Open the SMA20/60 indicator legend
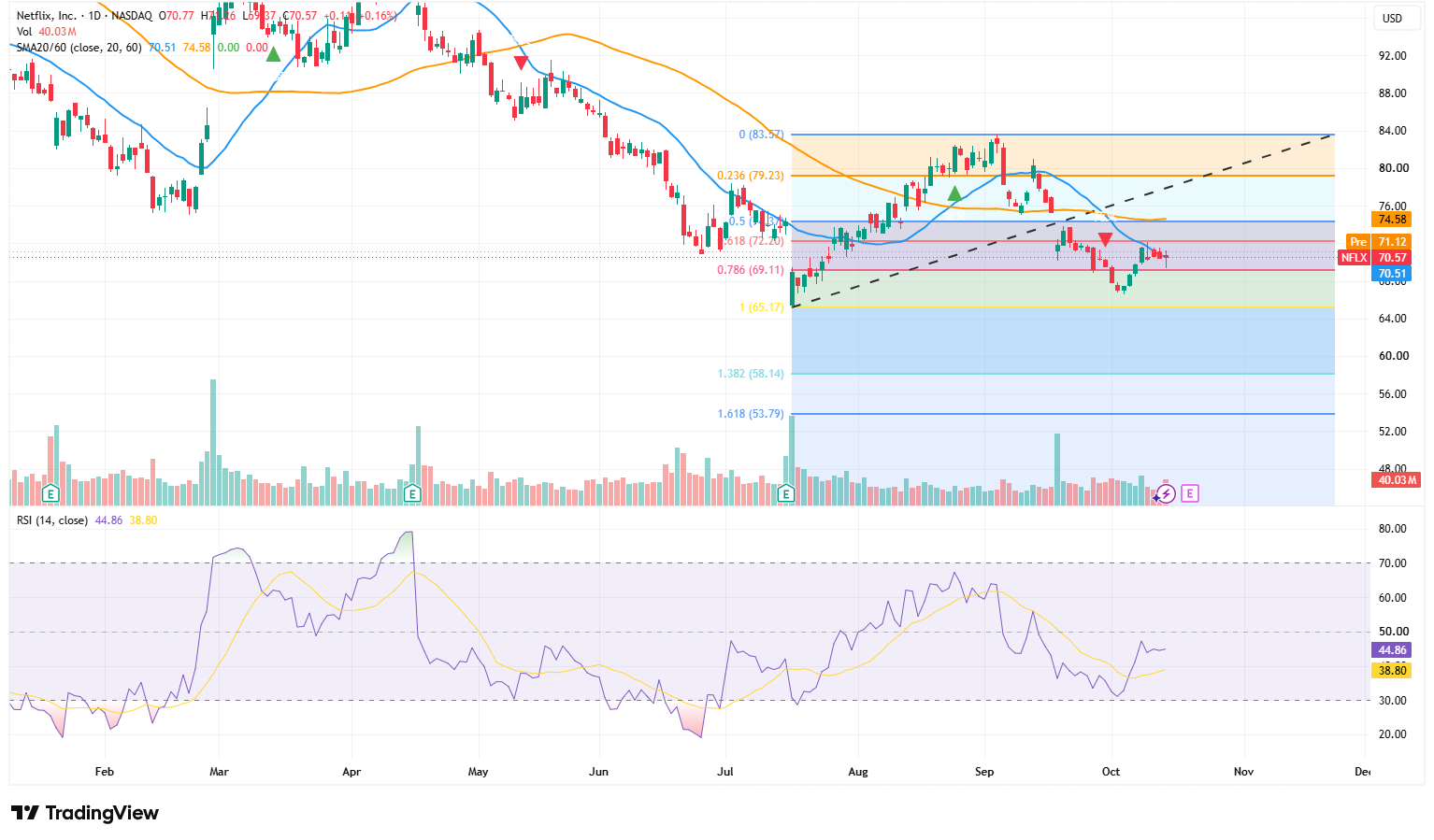 (79, 48)
